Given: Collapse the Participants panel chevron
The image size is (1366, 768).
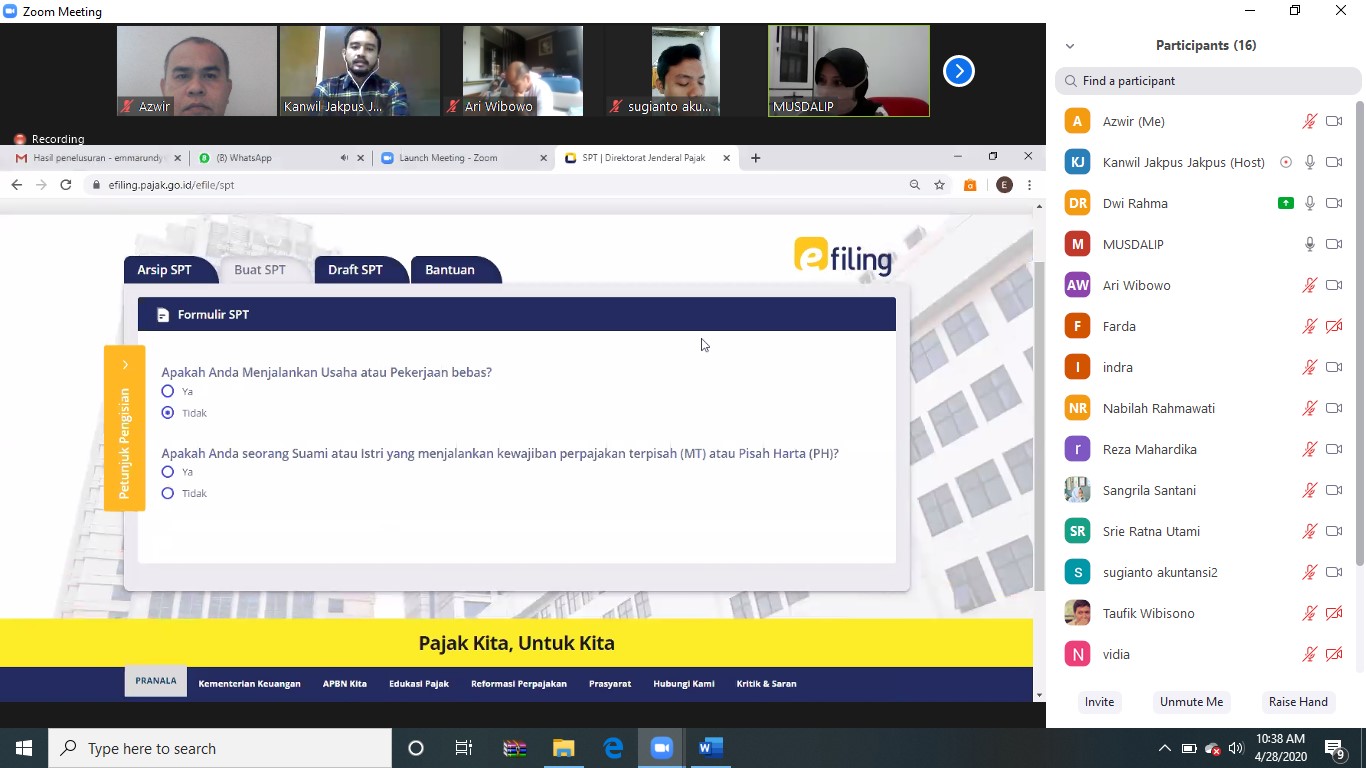Looking at the screenshot, I should pyautogui.click(x=1070, y=46).
